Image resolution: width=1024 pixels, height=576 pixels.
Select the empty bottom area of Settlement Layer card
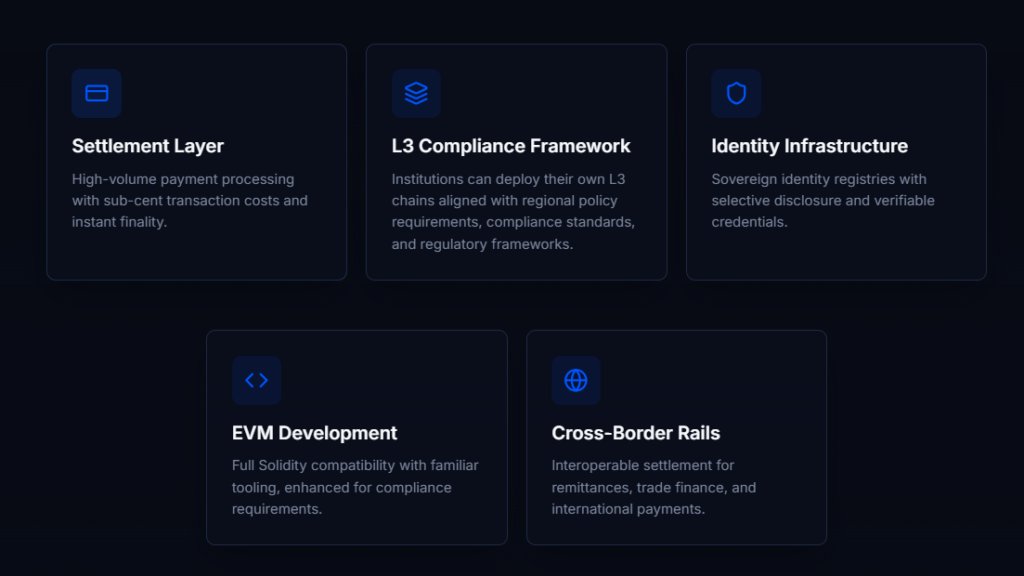[196, 256]
